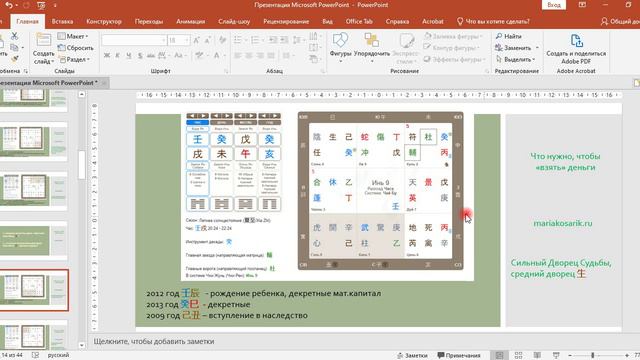Click the text direction icon
The height and width of the screenshot is (360, 640).
pyautogui.click(x=314, y=36)
